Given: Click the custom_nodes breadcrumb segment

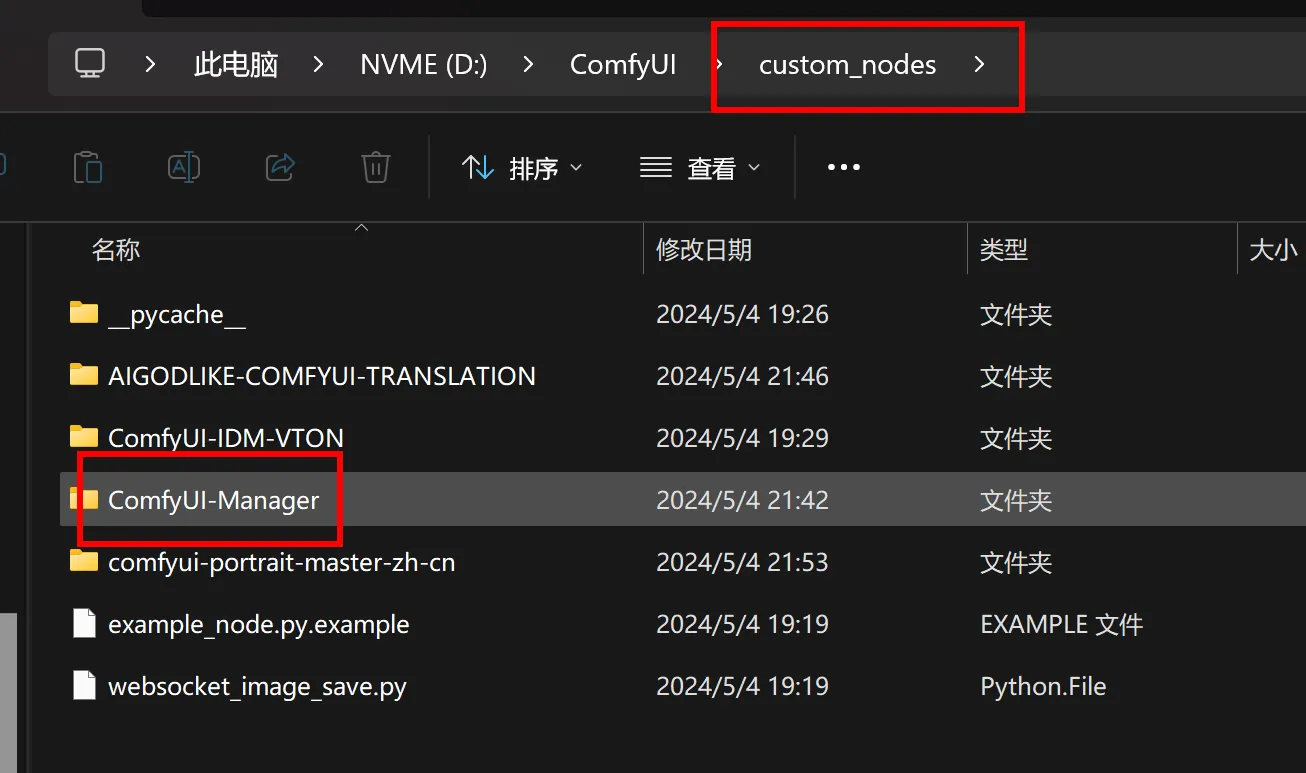Looking at the screenshot, I should 847,65.
